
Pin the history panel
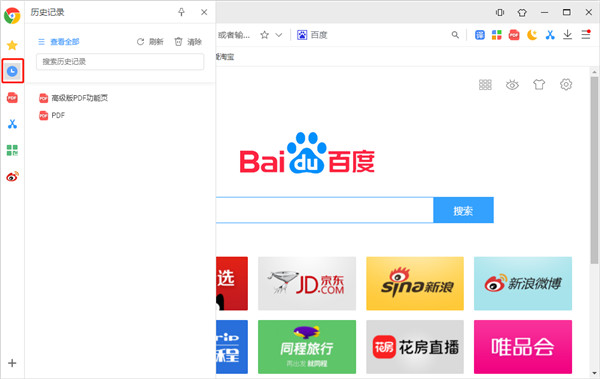click(181, 12)
